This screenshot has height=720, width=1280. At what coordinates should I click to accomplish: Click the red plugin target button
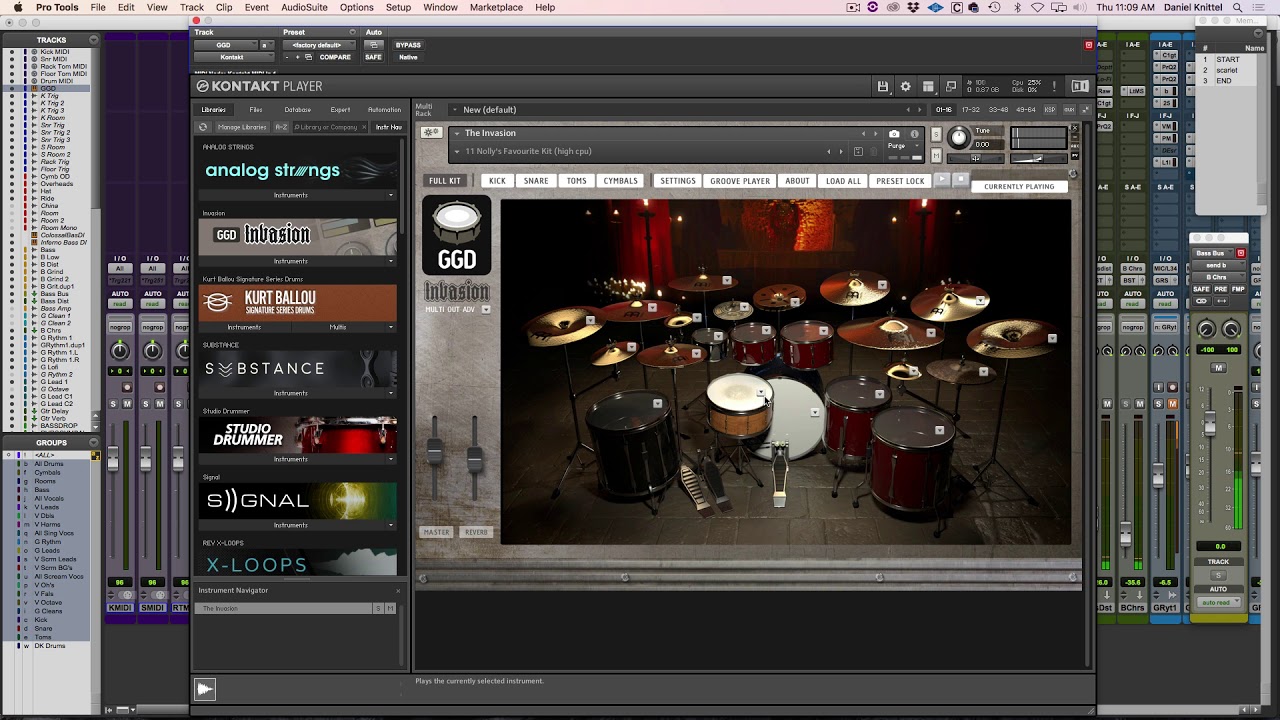coord(1089,45)
